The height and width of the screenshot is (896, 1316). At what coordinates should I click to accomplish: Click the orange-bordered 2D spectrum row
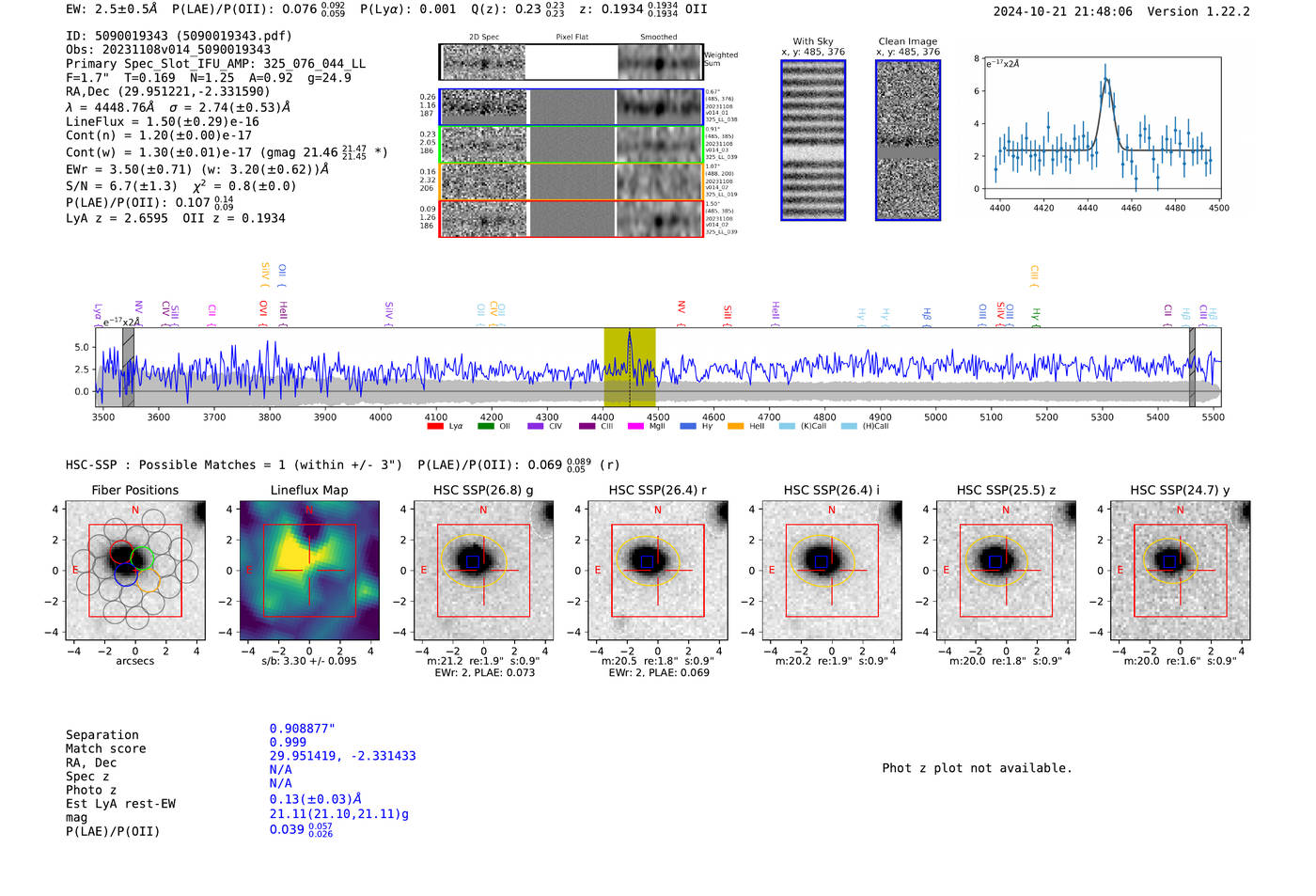[x=571, y=181]
